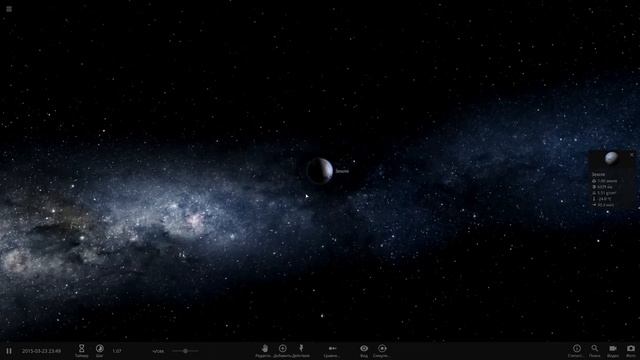
Task: Click the time step value field
Action: pos(117,351)
